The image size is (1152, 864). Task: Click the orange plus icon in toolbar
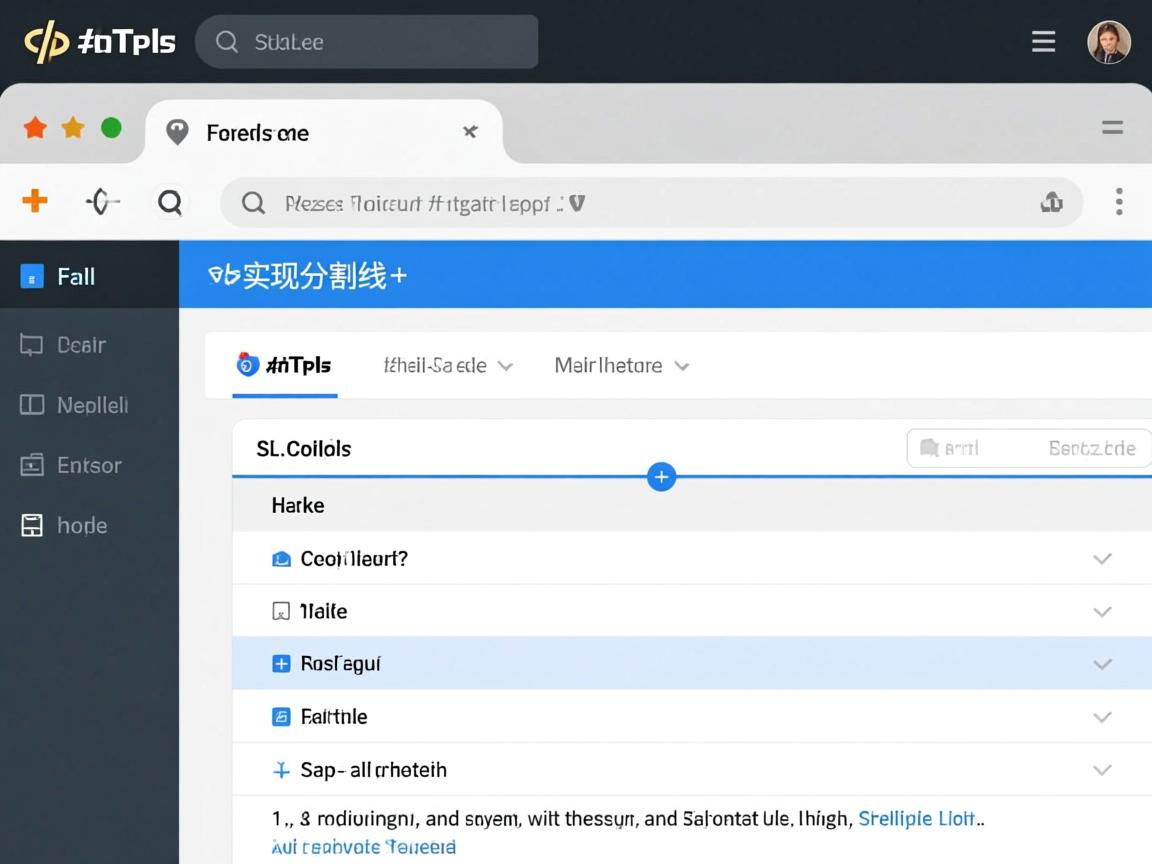(x=35, y=201)
